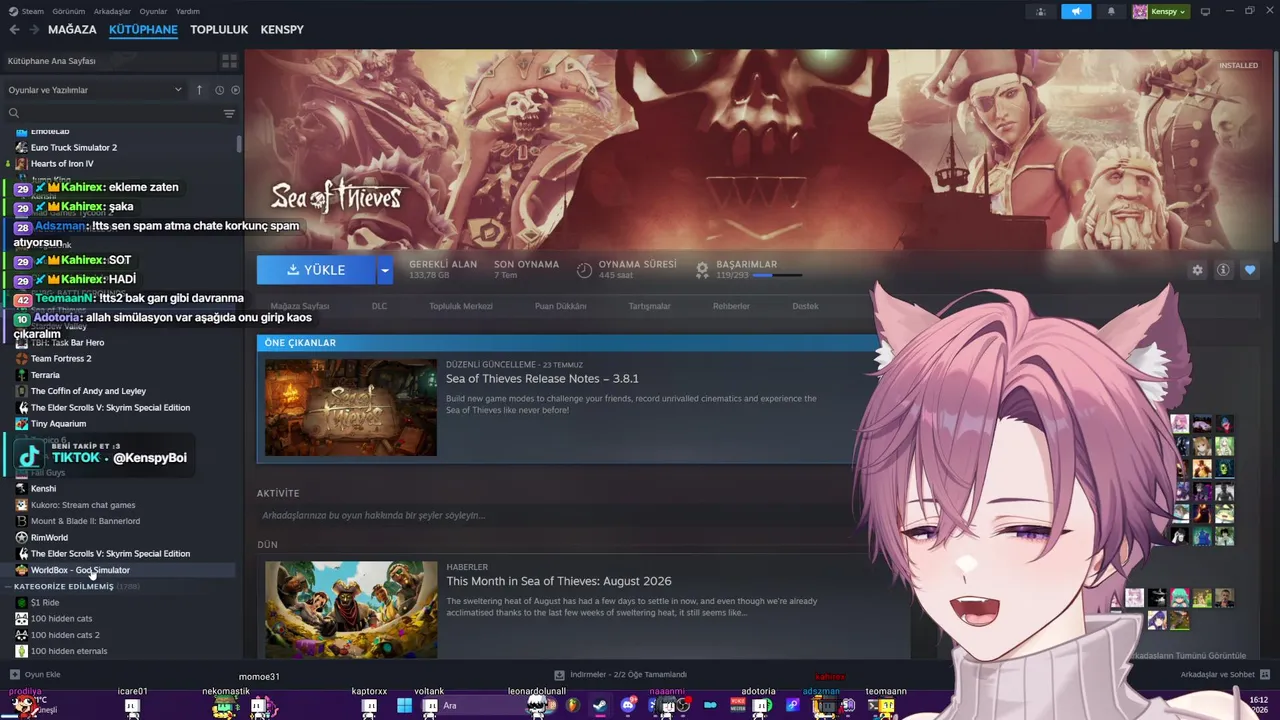Image resolution: width=1280 pixels, height=720 pixels.
Task: Select Team Fortress 2 in library
Action: [61, 359]
